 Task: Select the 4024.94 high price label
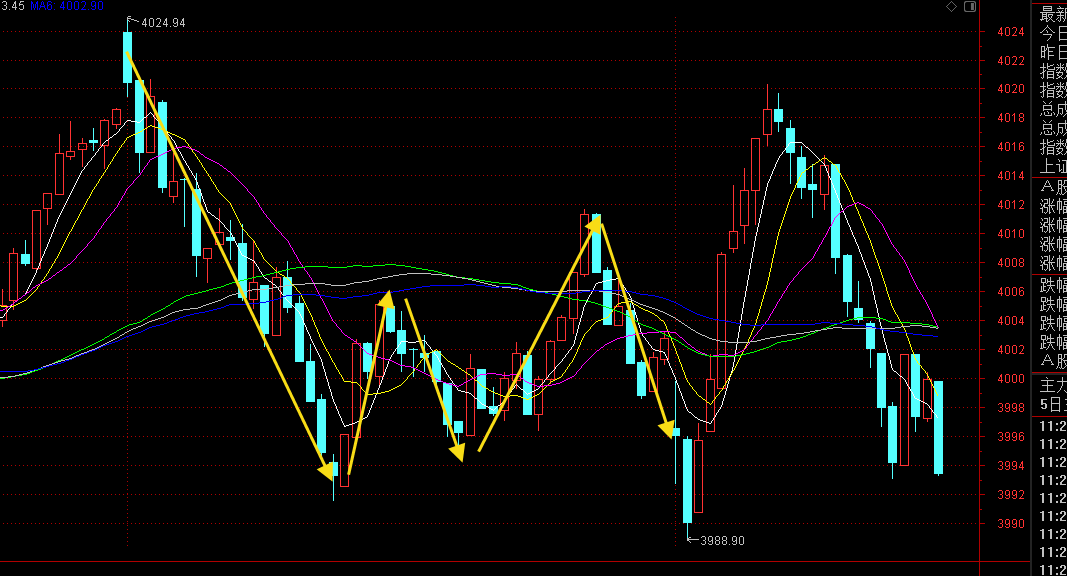tap(163, 23)
